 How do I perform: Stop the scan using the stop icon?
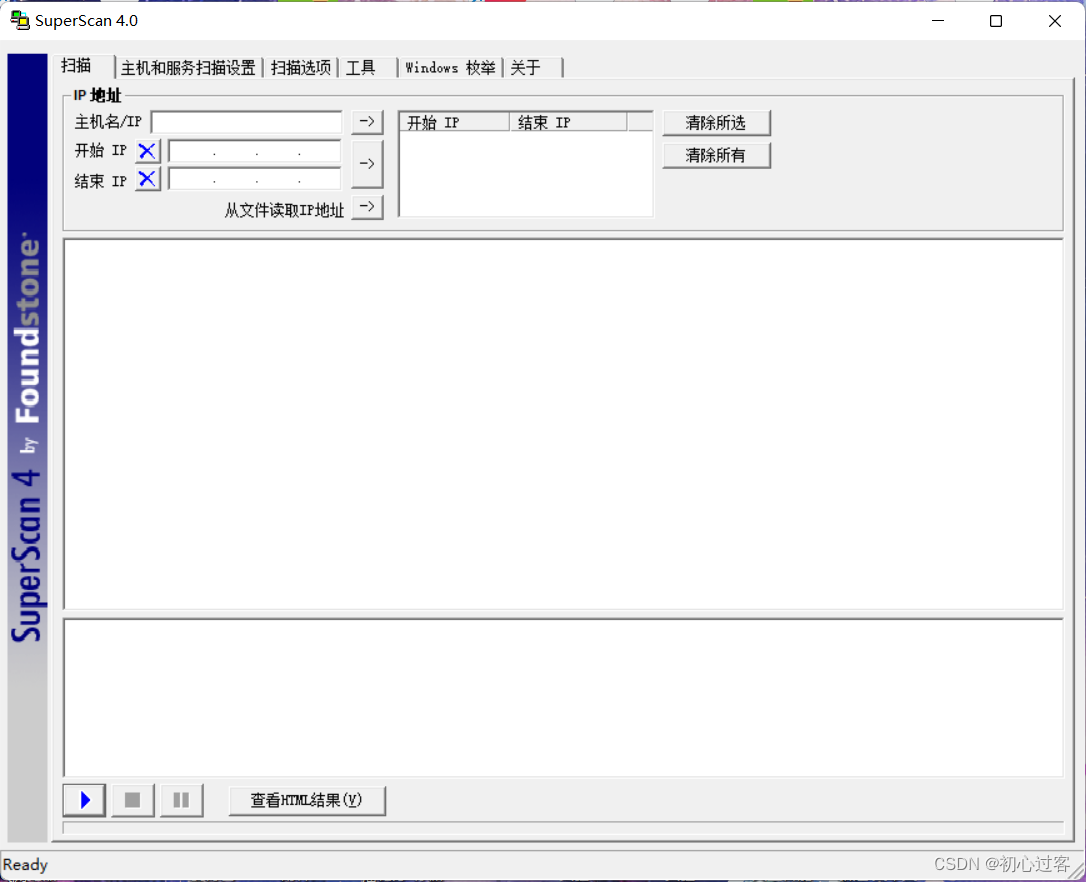coord(132,800)
